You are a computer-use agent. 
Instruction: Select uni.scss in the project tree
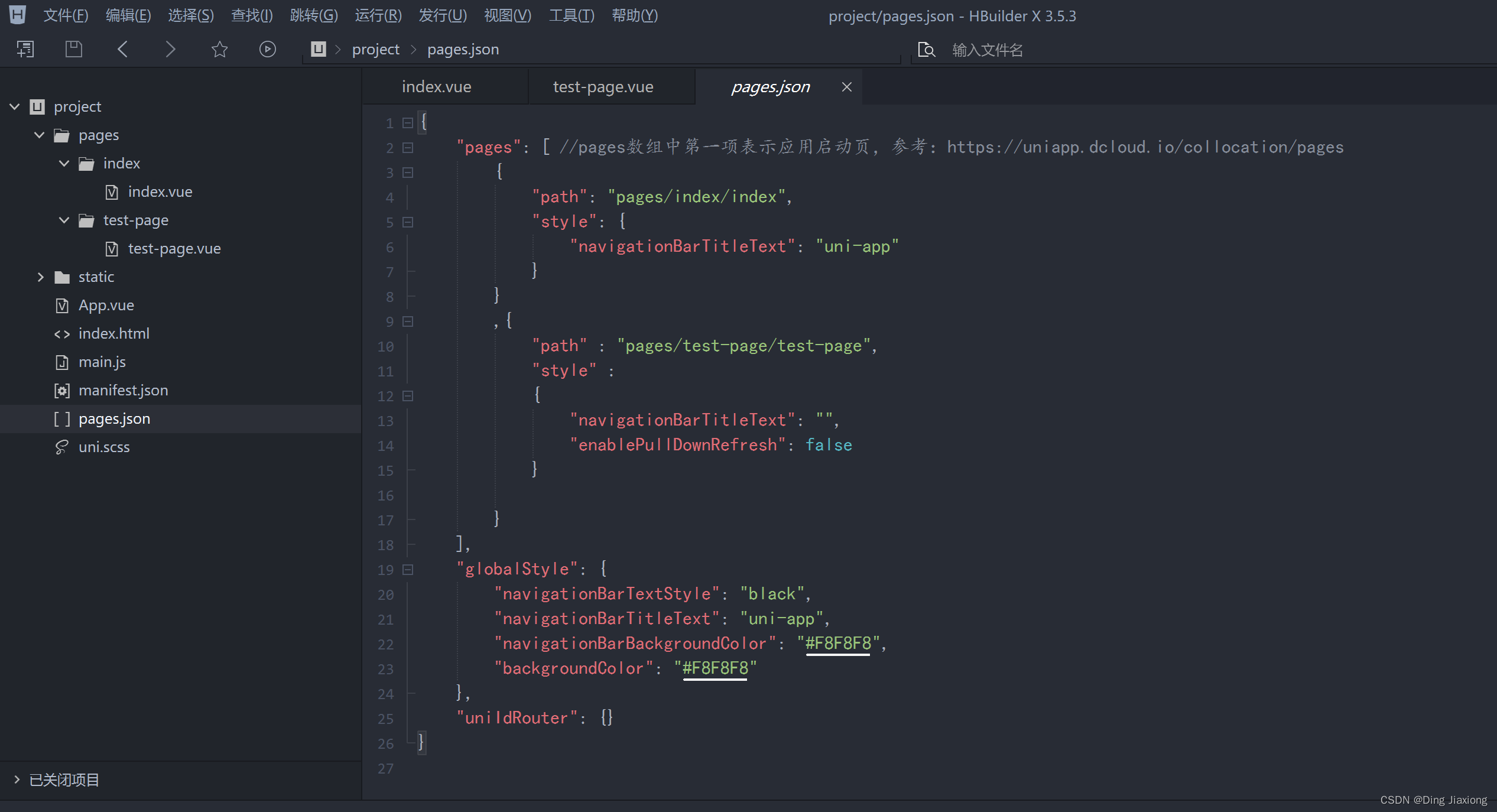104,447
